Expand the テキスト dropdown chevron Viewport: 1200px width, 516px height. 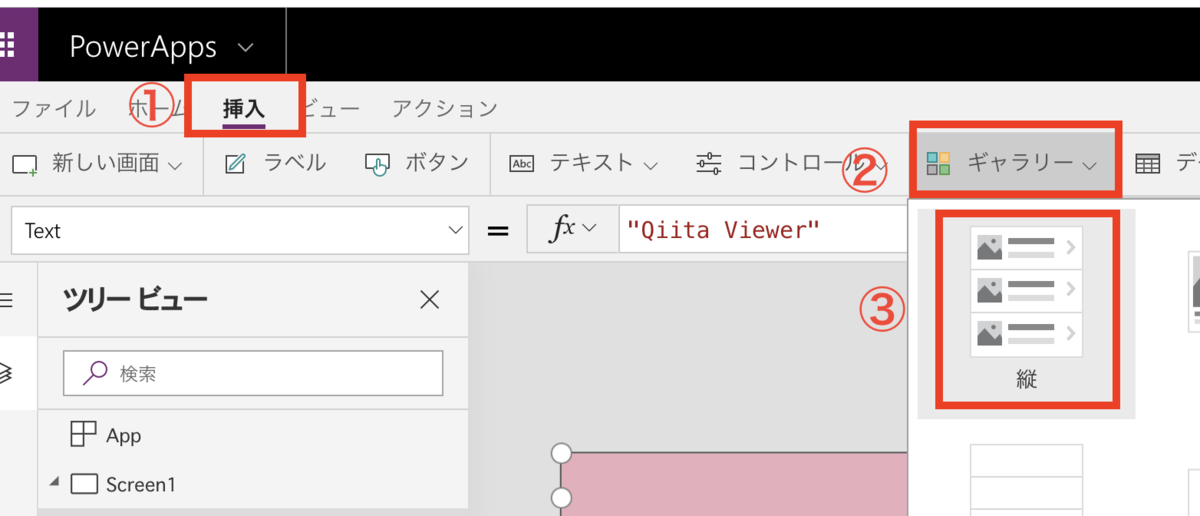coord(650,165)
